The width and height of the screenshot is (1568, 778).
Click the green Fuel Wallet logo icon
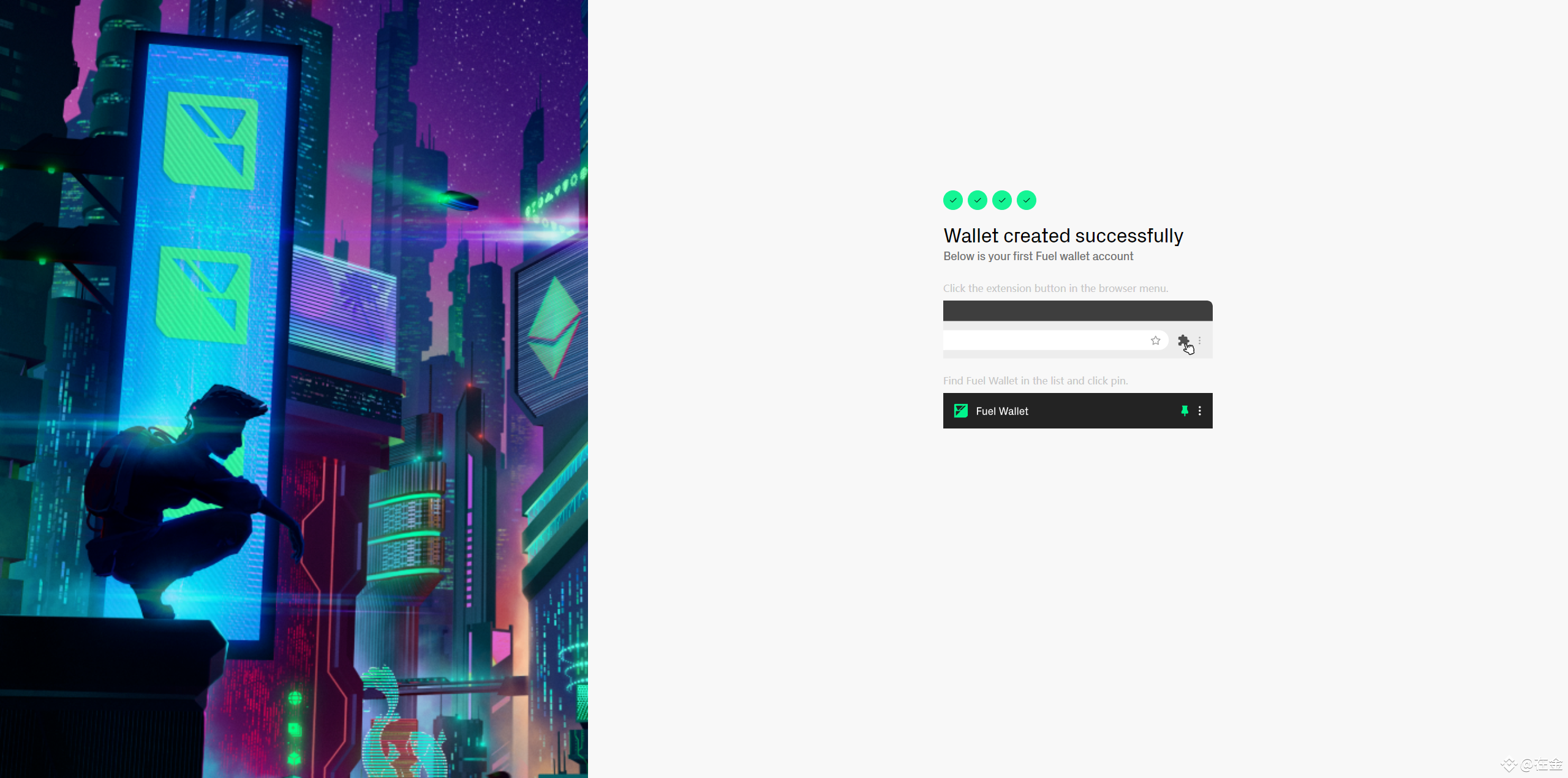[960, 411]
